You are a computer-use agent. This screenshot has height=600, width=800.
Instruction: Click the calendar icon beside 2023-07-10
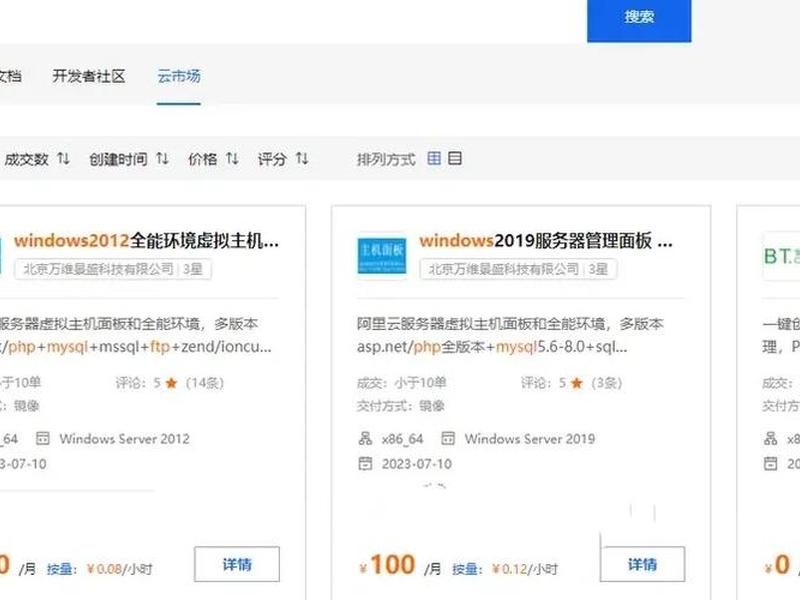[365, 463]
